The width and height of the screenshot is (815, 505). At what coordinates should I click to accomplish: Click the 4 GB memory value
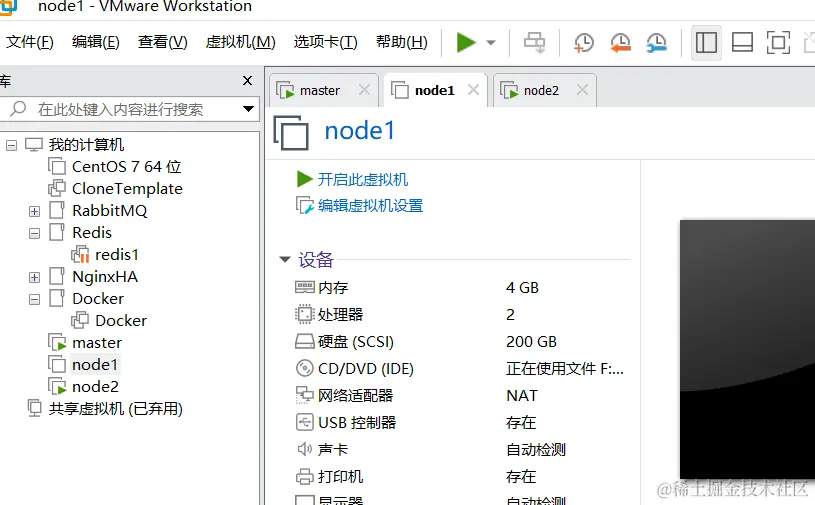[522, 287]
